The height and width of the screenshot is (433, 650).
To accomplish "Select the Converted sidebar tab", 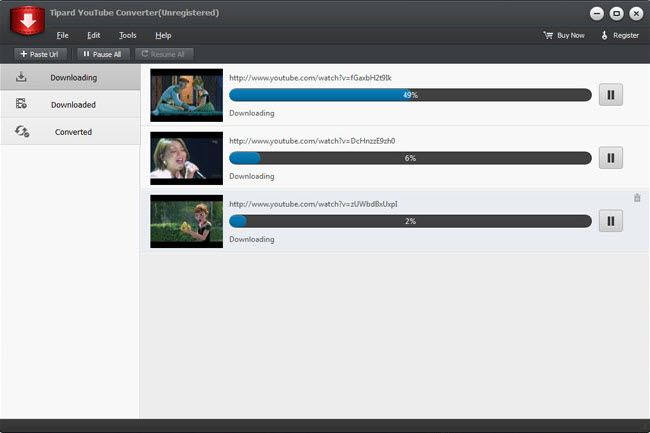I will (70, 132).
